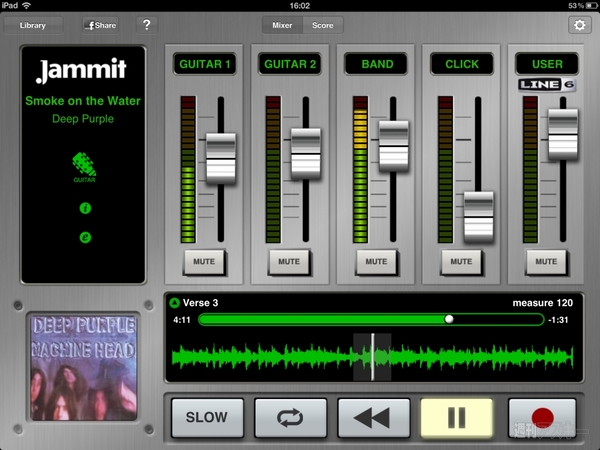Mute the GUITAR 1 channel
Screen dimensions: 600x450
click(x=204, y=262)
